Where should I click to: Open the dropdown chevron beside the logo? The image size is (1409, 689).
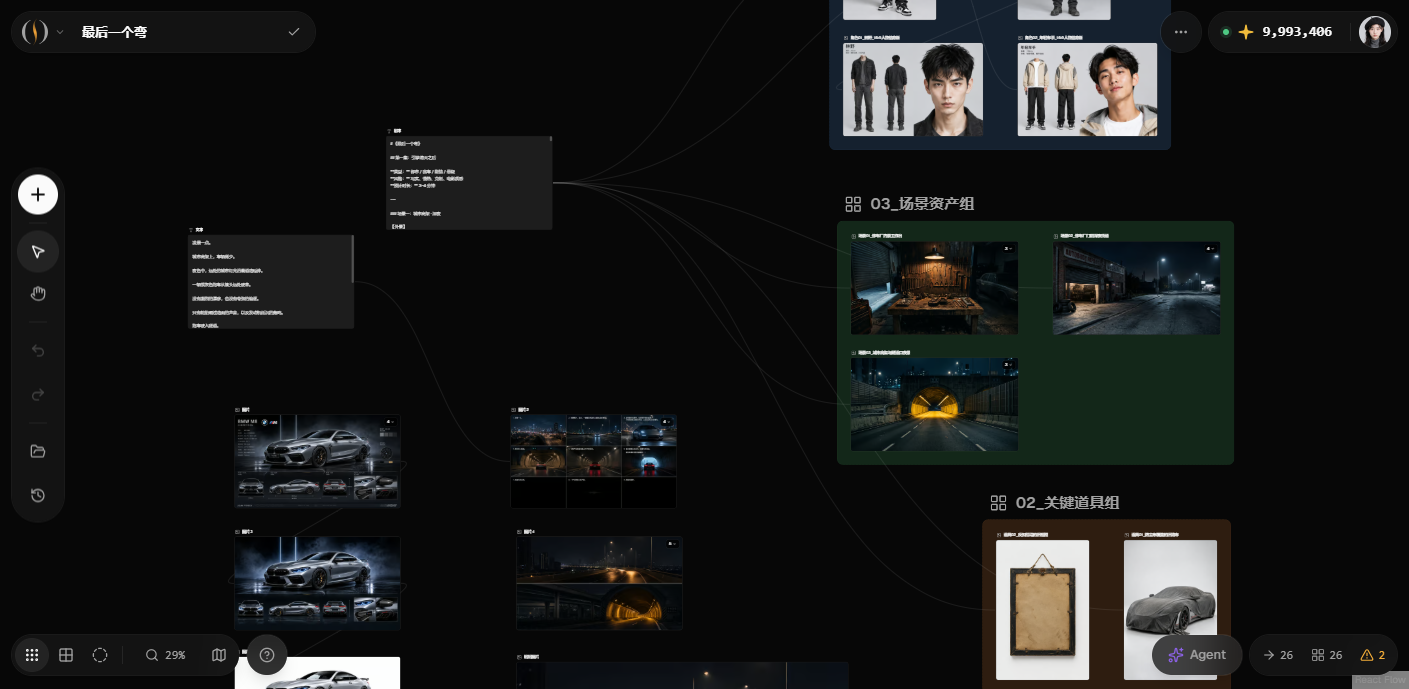click(x=60, y=33)
